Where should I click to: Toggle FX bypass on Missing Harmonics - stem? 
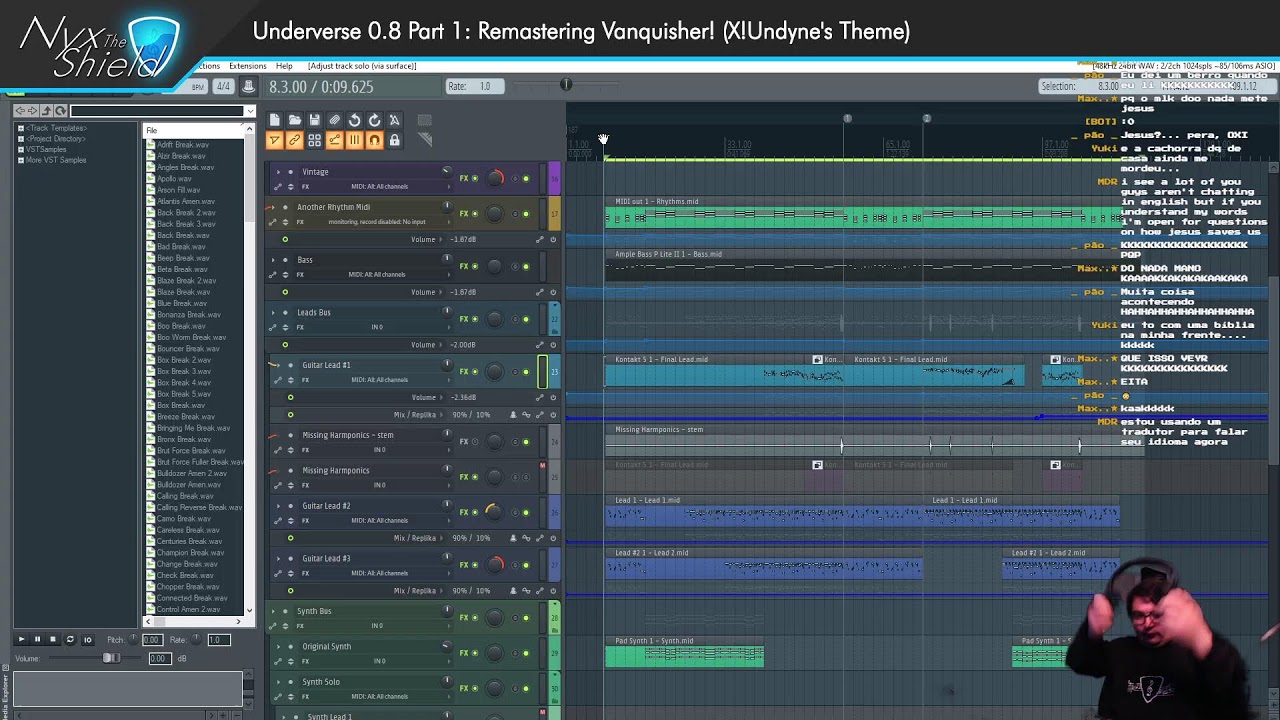(x=475, y=442)
